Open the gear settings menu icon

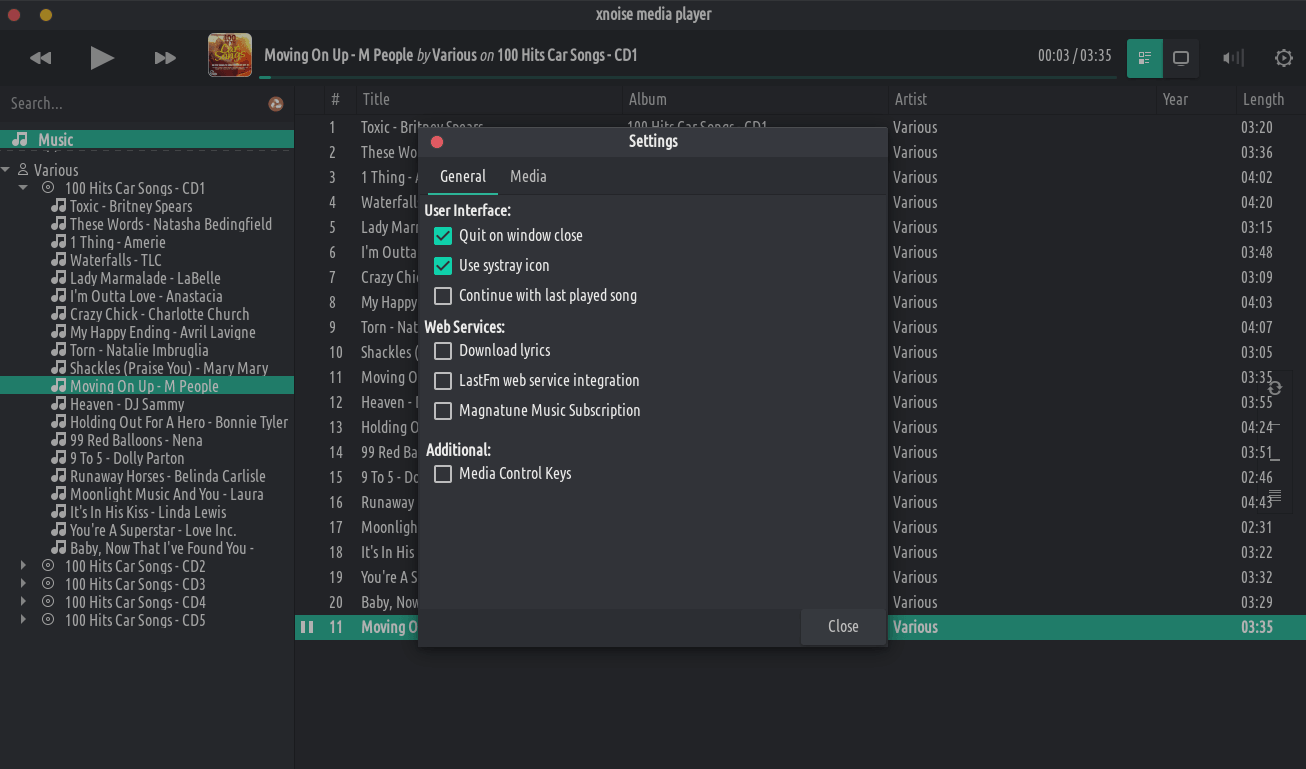(x=1284, y=58)
